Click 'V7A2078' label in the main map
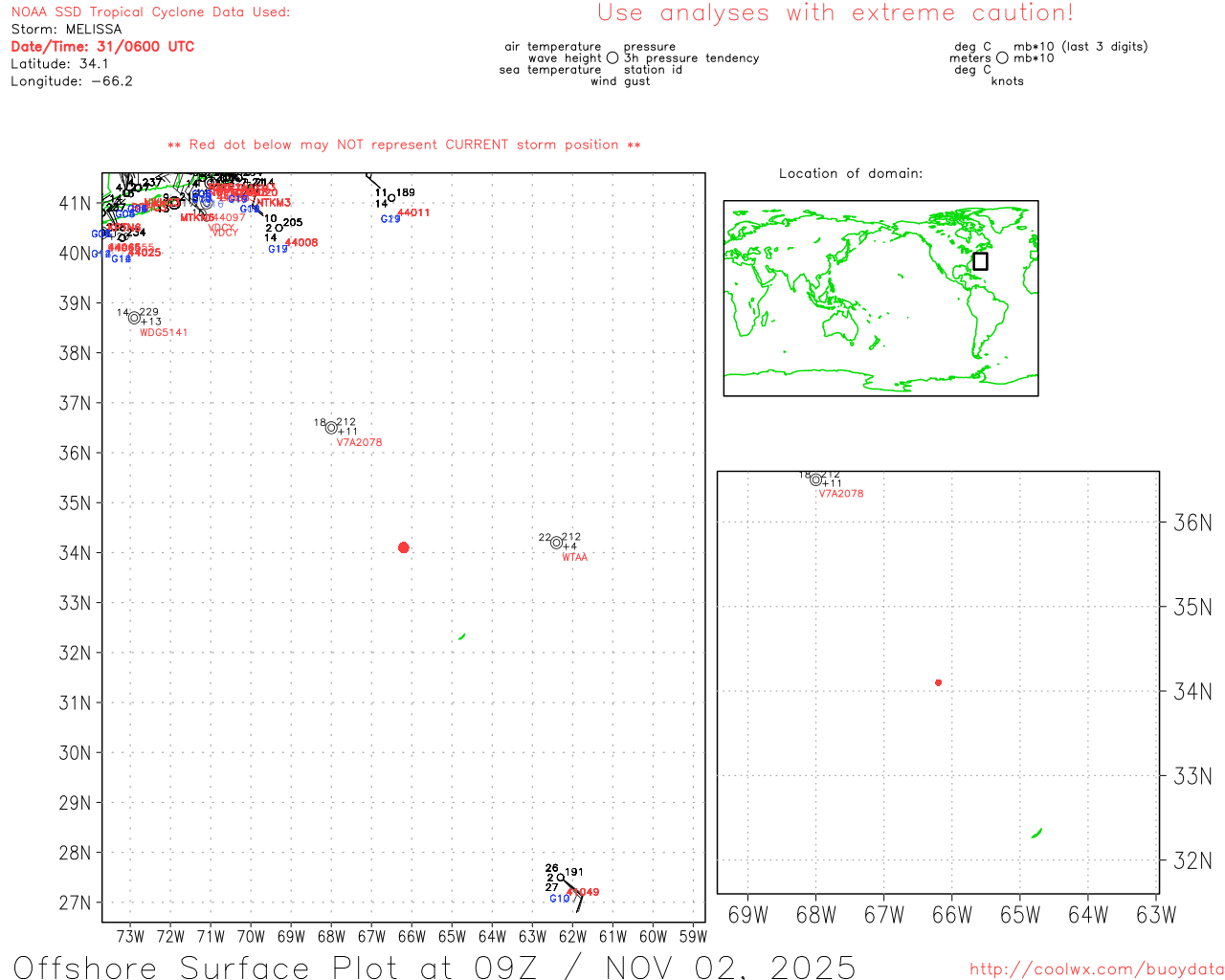Viewport: 1225px width, 980px height. (359, 443)
